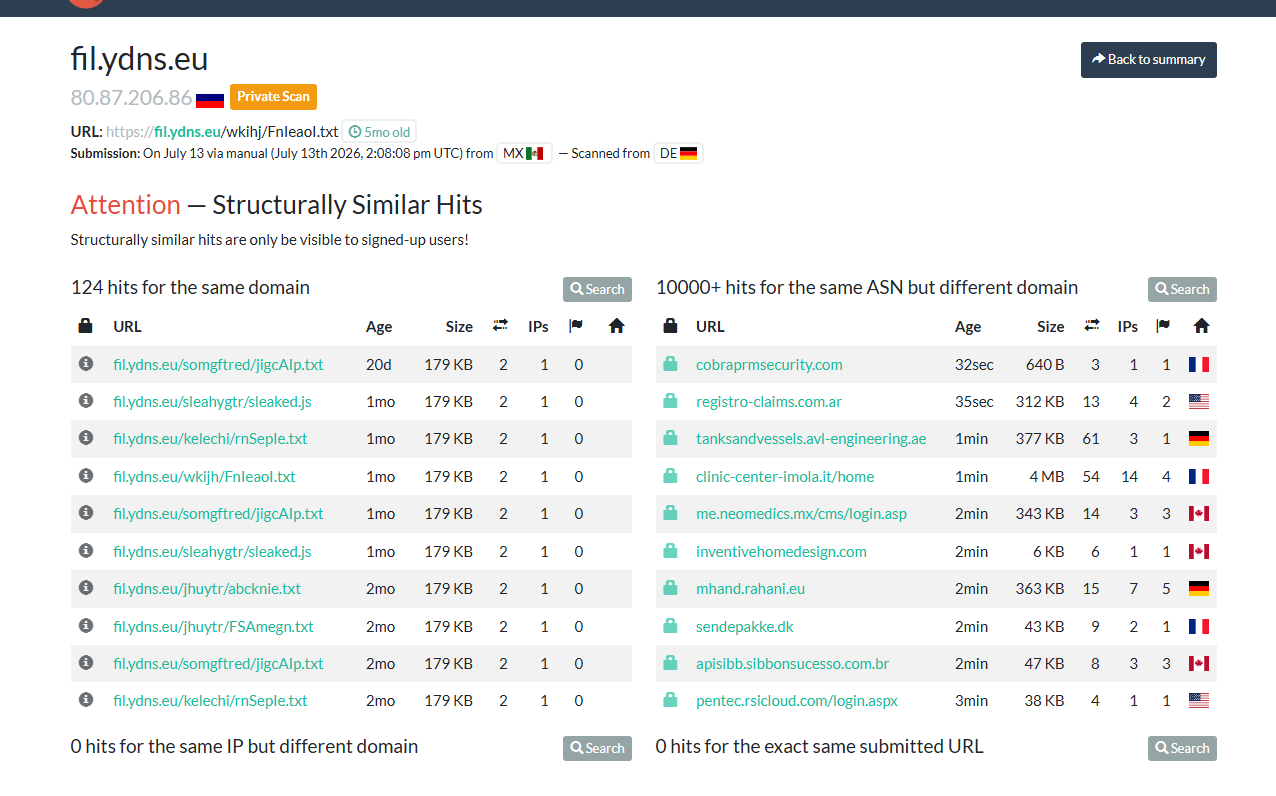Screen dimensions: 1276x796
Task: Click info icon for 20d-old jigcAIp.txt row
Action: point(86,363)
